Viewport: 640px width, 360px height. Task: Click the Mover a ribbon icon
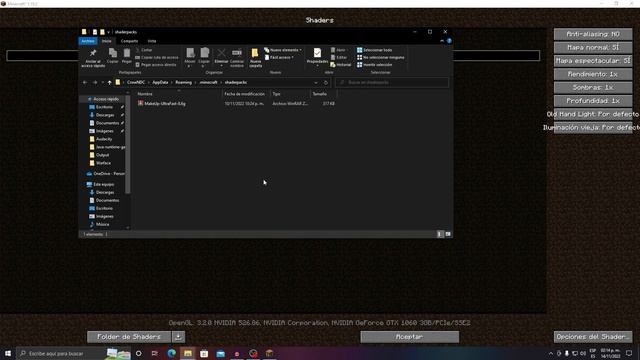[x=190, y=57]
